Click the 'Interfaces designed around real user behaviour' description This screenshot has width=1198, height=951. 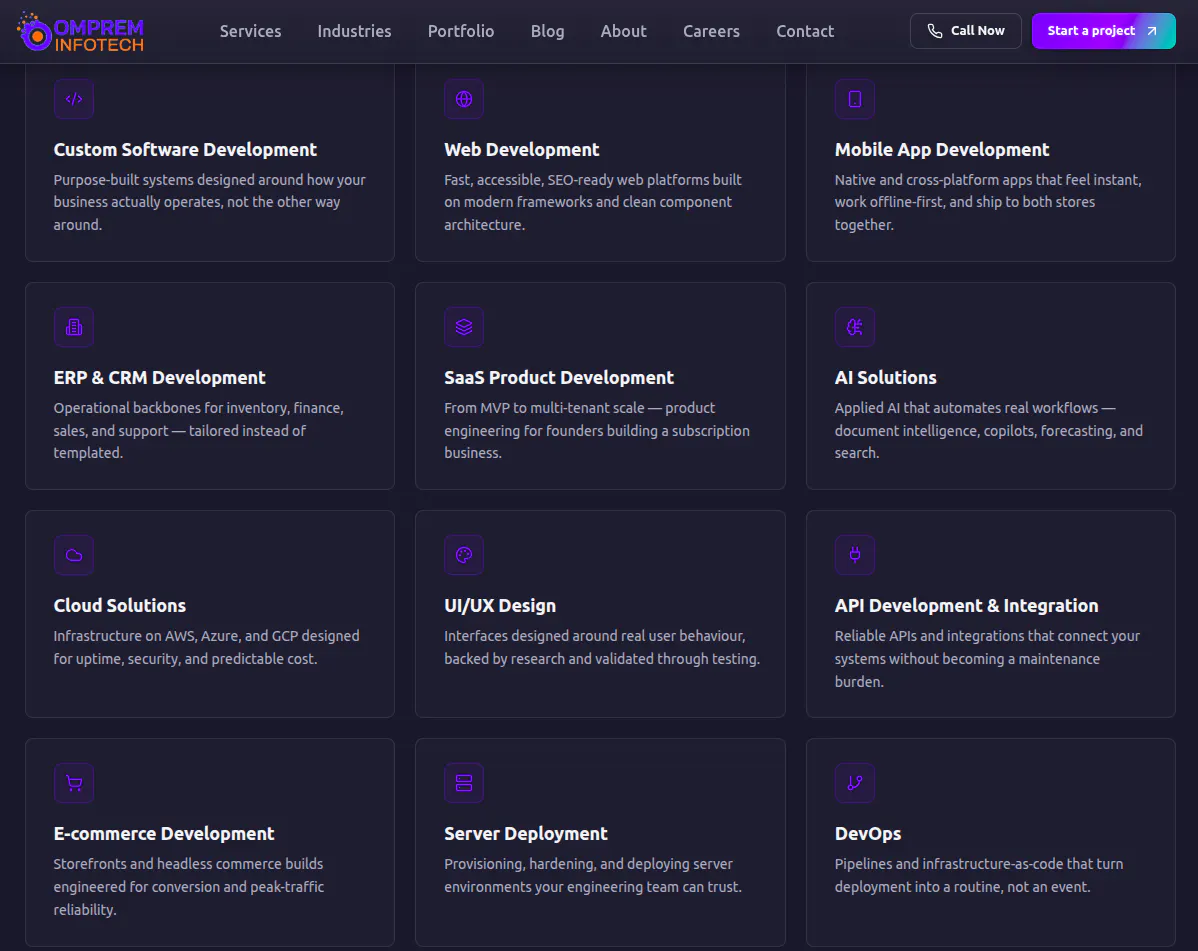pyautogui.click(x=602, y=647)
